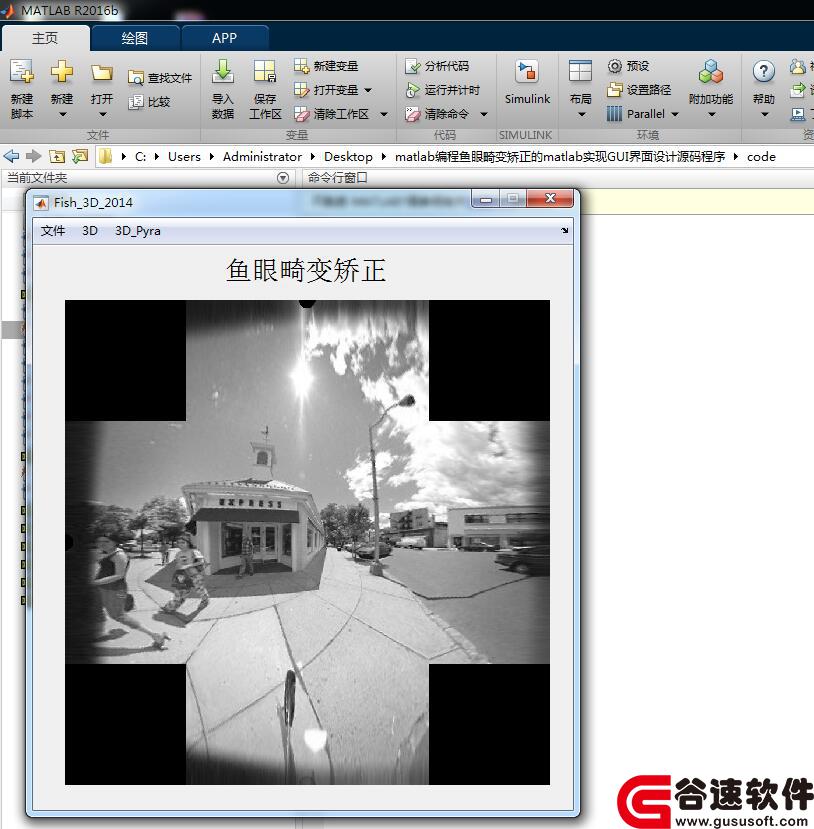
Task: Click the Back arrow in address bar
Action: point(11,156)
